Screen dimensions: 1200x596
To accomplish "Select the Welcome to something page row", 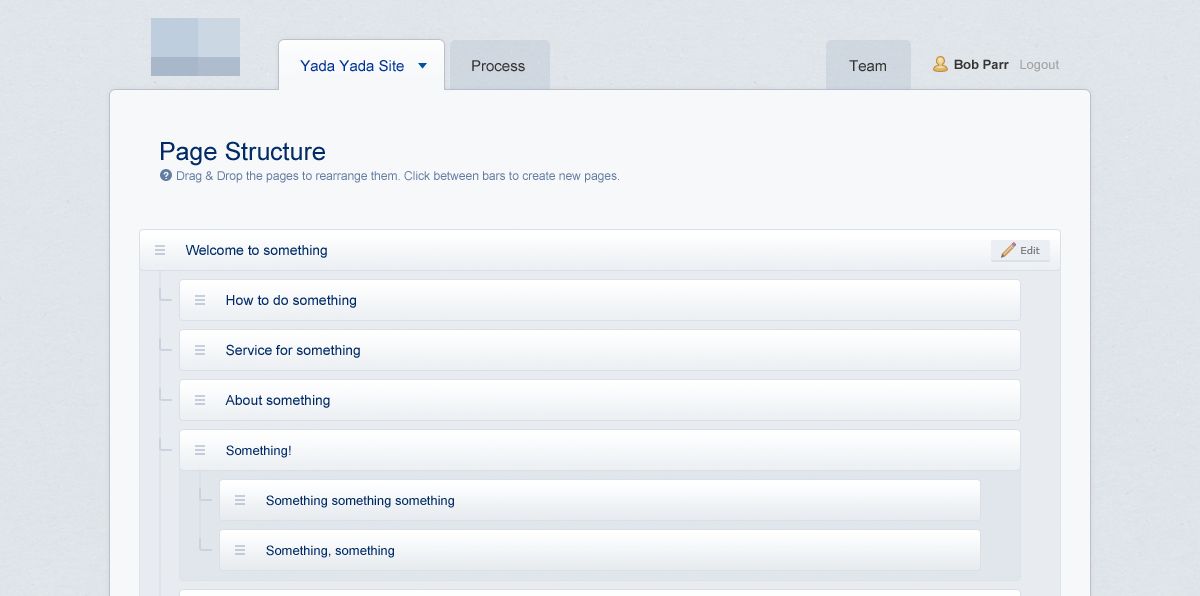I will (600, 250).
